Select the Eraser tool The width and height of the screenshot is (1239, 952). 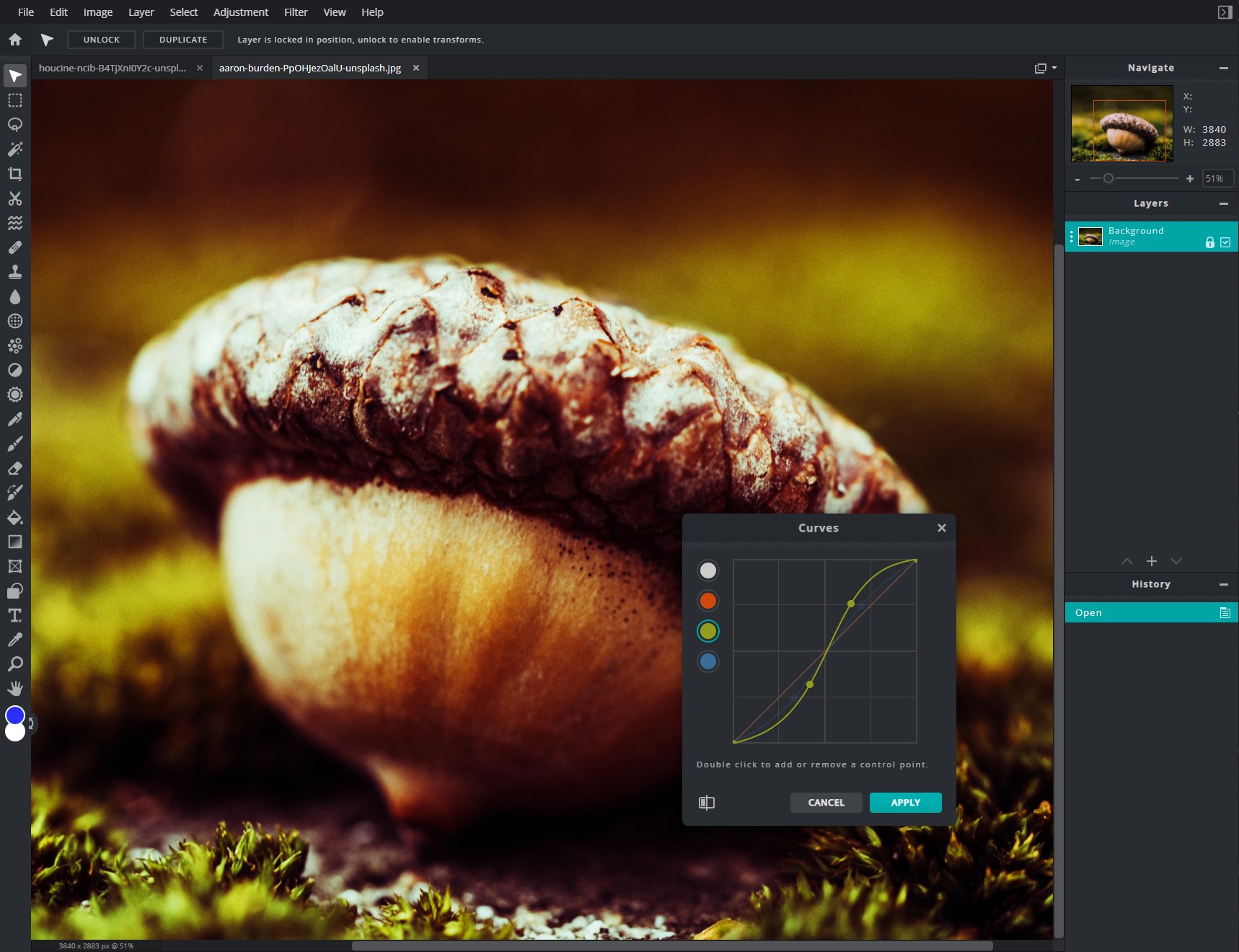pyautogui.click(x=14, y=468)
